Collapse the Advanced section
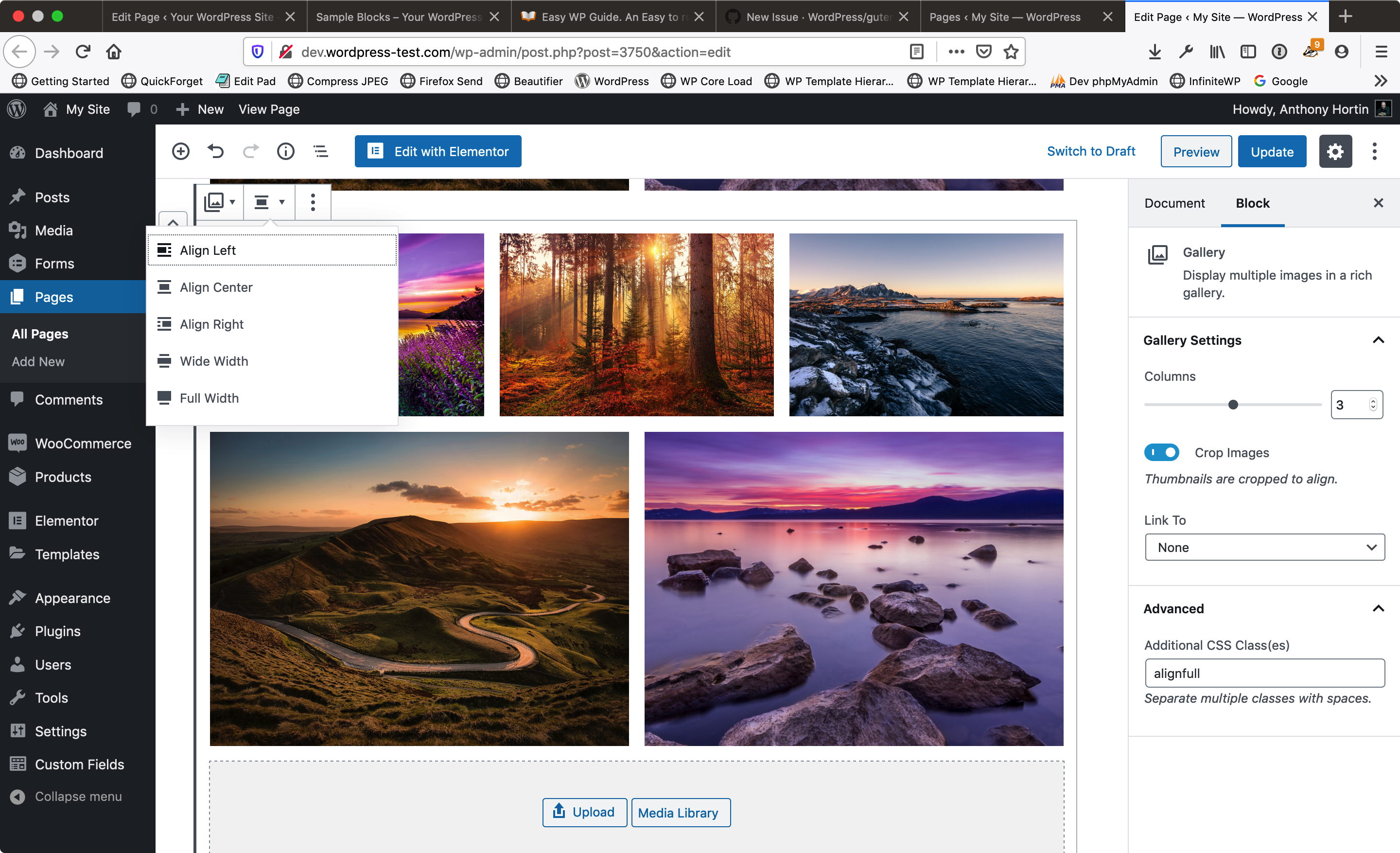Viewport: 1400px width, 853px height. (1379, 609)
